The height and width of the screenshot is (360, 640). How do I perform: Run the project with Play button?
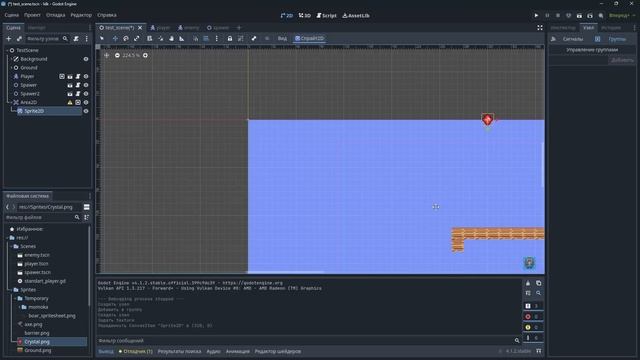coord(536,16)
